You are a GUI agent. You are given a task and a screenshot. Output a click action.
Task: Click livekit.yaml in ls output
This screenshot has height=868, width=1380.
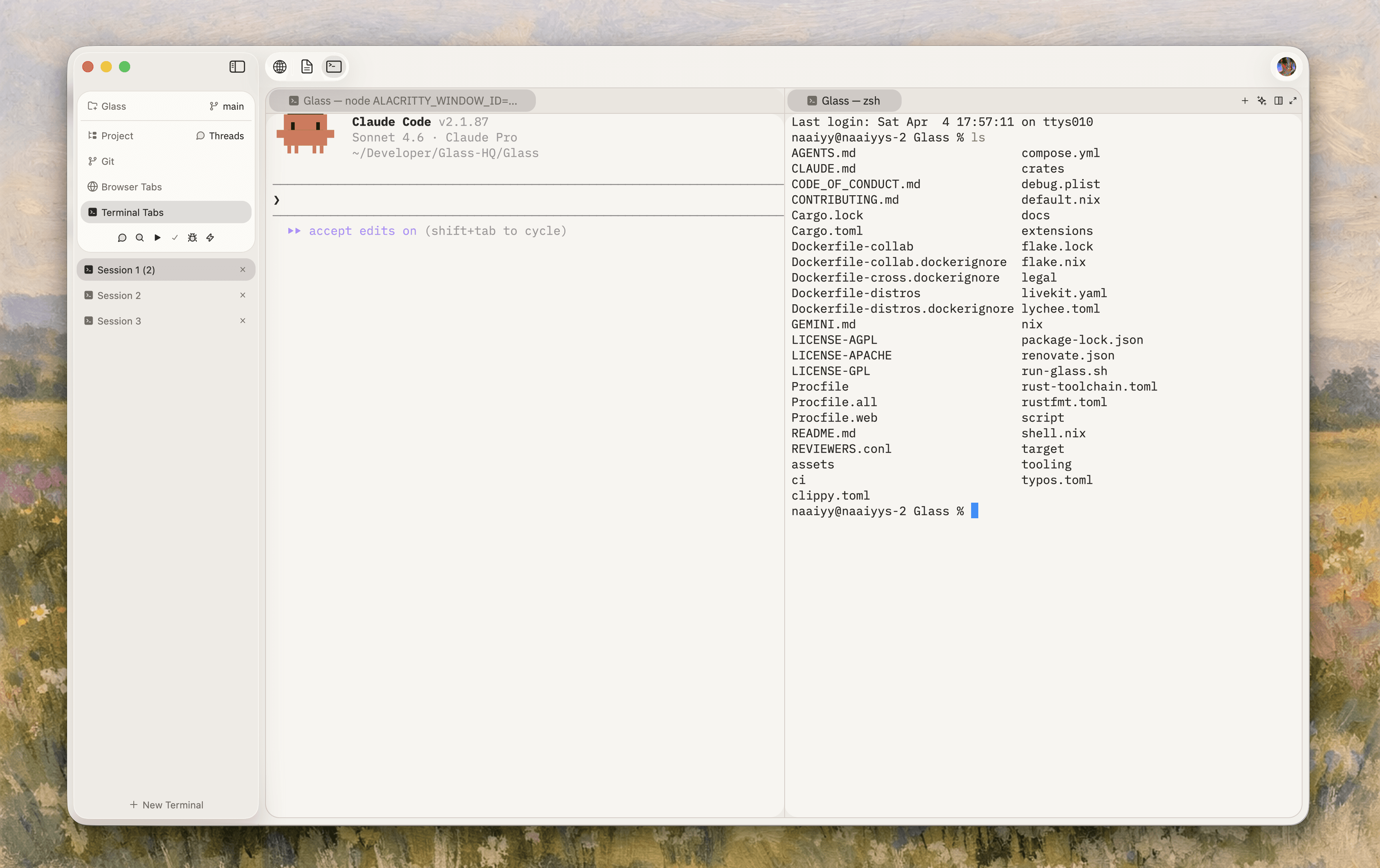click(x=1064, y=293)
